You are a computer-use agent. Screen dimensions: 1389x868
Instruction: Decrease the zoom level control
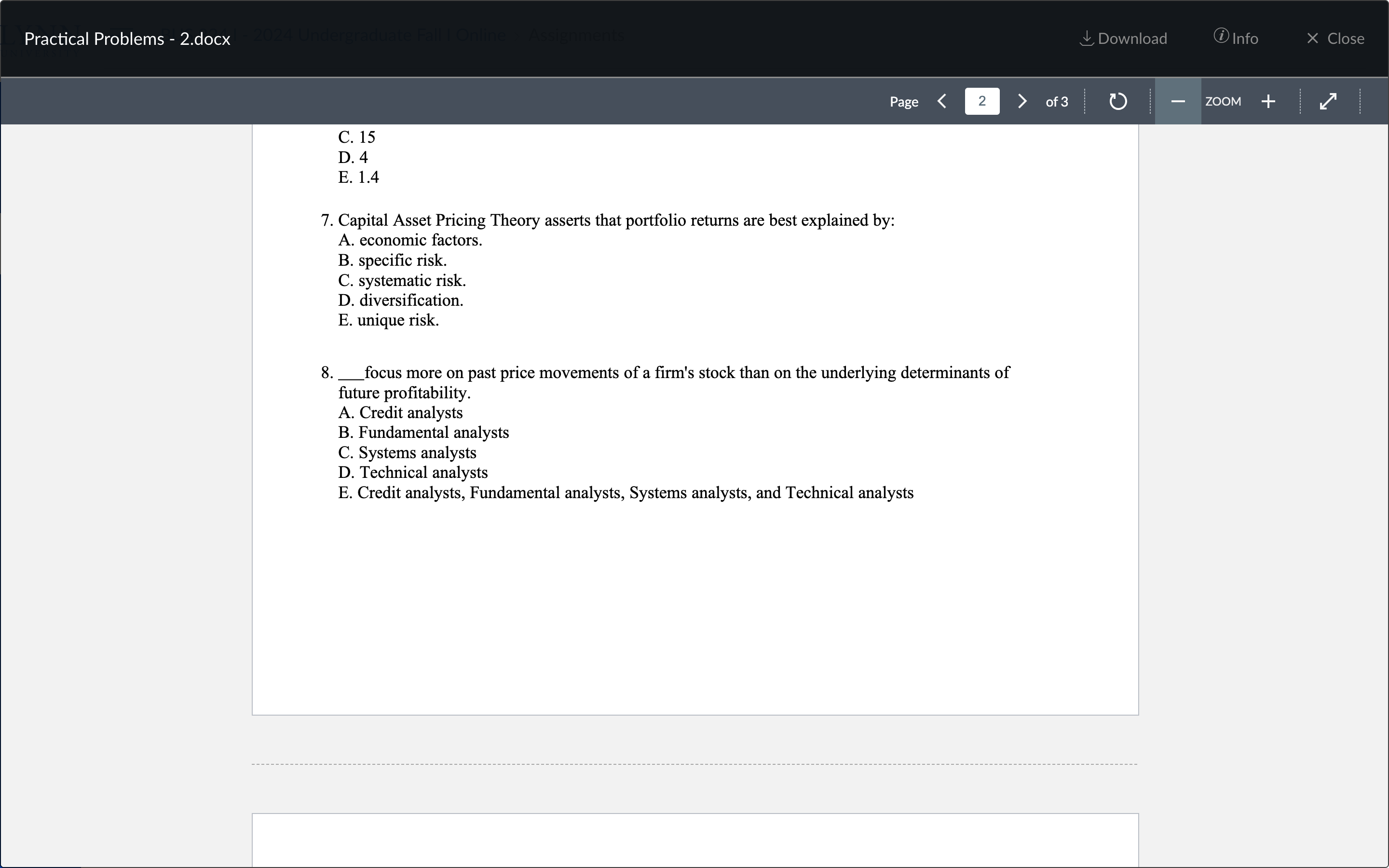click(x=1177, y=101)
